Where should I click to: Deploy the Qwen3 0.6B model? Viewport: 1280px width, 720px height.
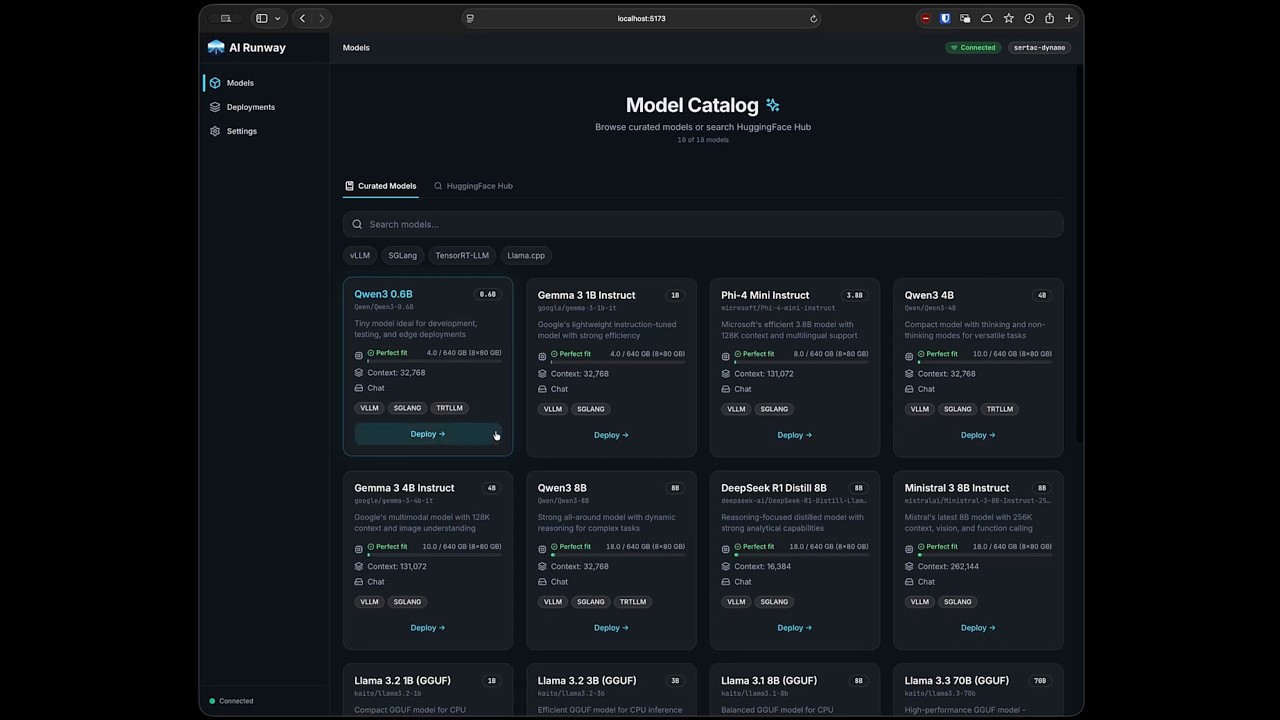click(428, 434)
